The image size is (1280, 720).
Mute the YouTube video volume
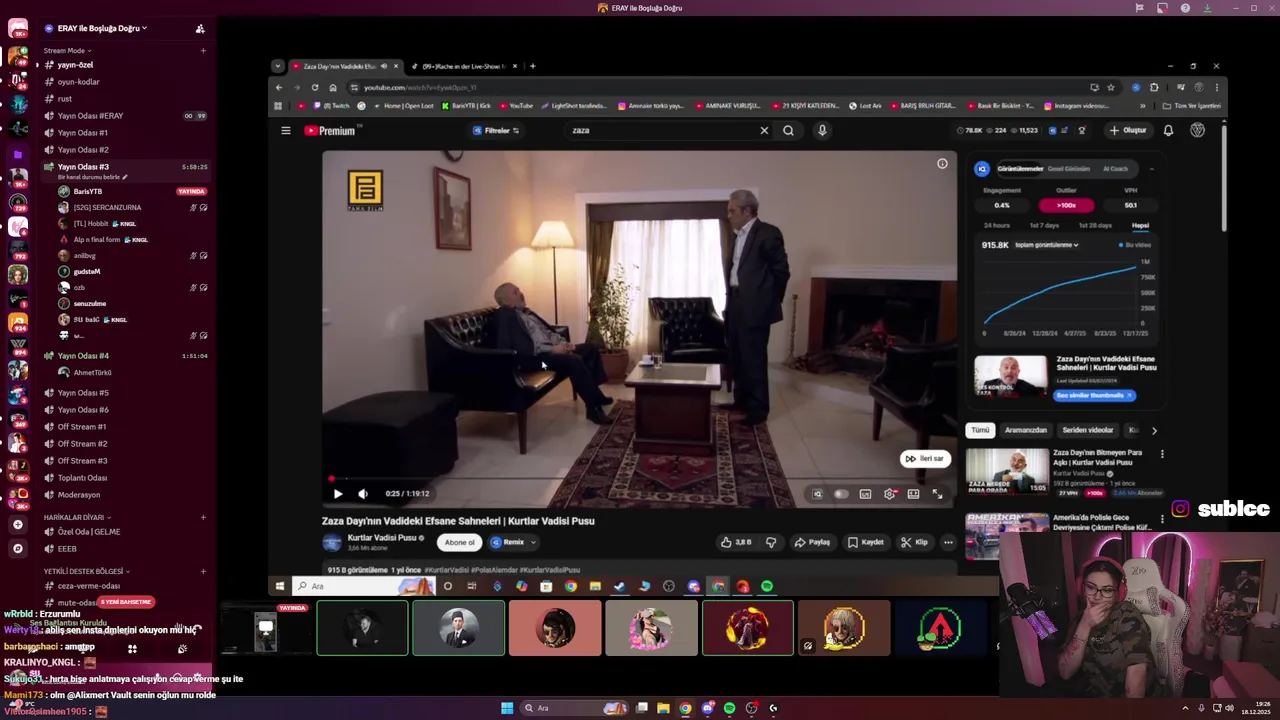coord(363,493)
